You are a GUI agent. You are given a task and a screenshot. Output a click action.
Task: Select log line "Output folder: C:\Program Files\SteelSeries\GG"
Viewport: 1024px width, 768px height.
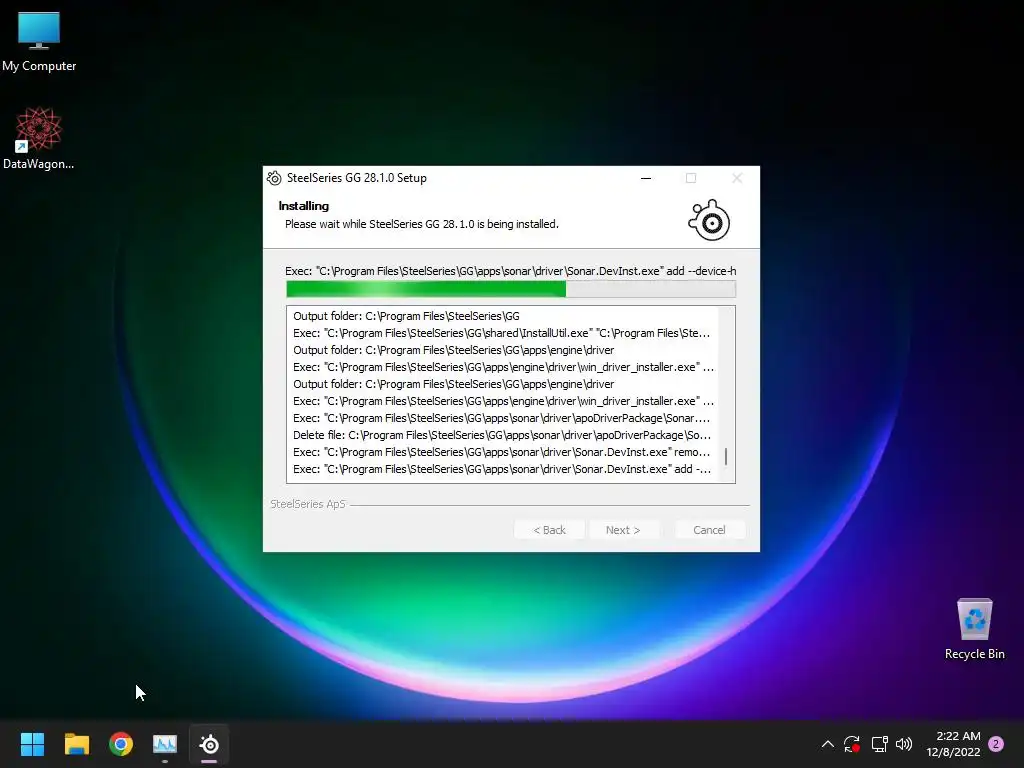(x=406, y=316)
